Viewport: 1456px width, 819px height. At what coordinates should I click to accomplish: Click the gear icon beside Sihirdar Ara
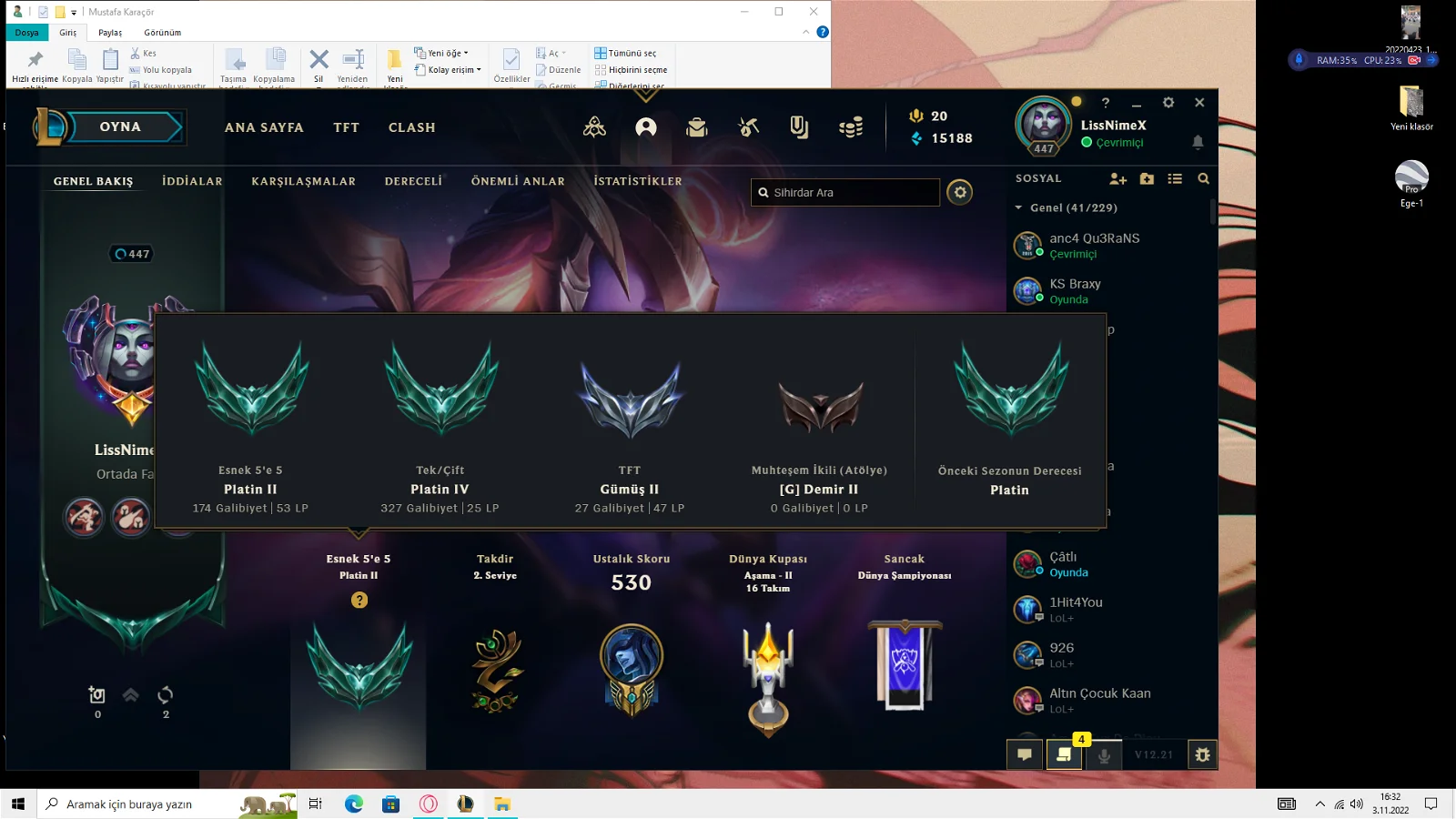pyautogui.click(x=959, y=192)
